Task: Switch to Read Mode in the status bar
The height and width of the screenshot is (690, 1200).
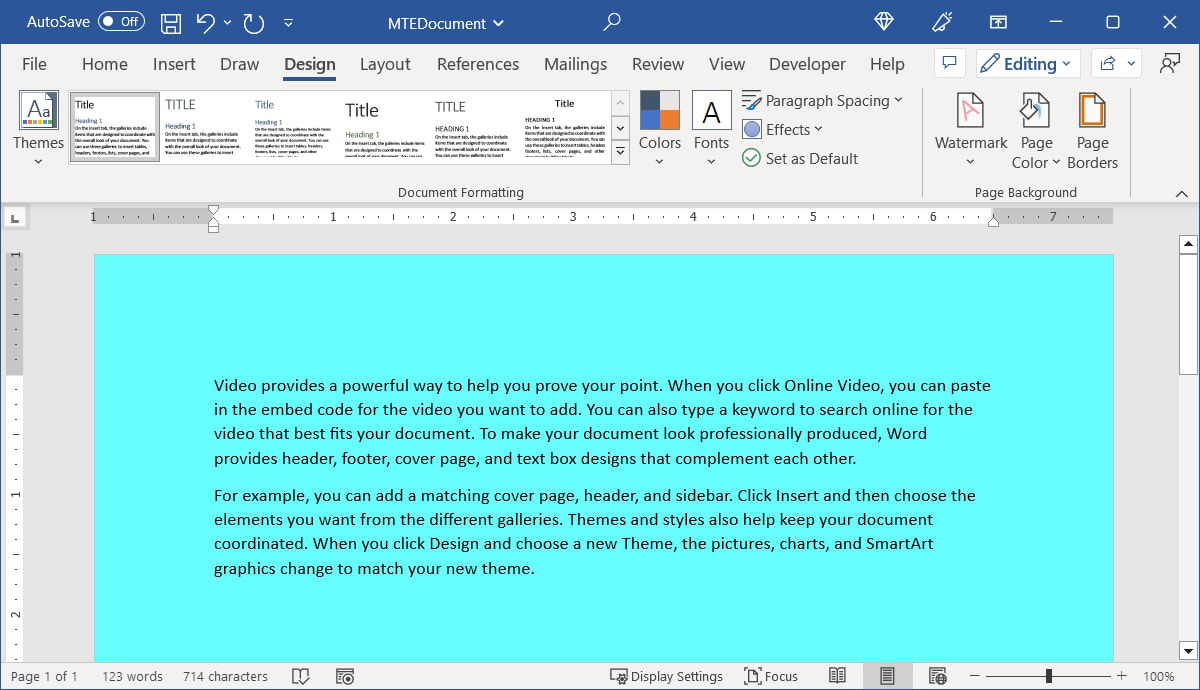Action: pos(838,676)
